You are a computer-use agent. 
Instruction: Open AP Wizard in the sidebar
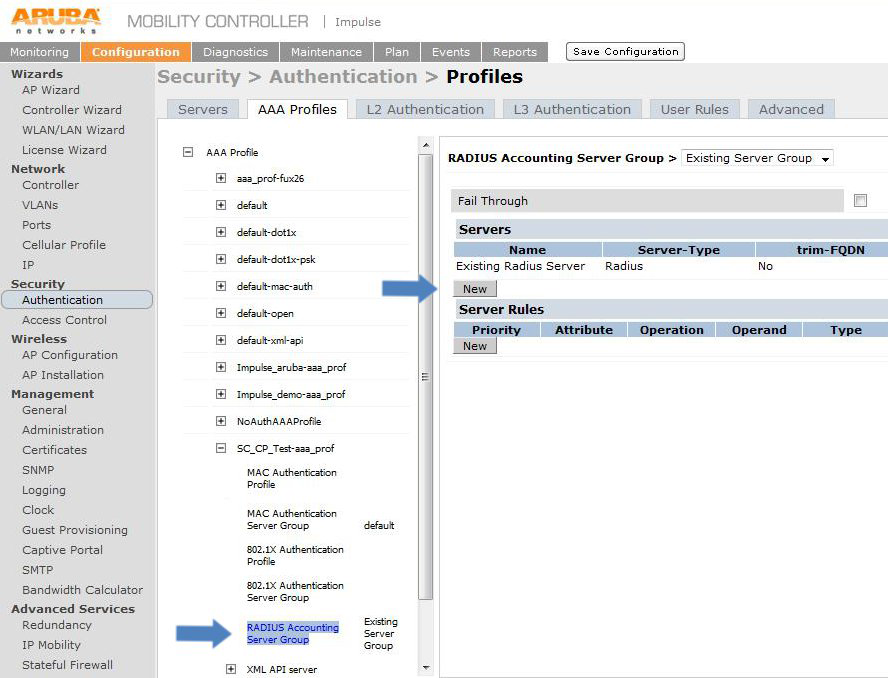[51, 90]
